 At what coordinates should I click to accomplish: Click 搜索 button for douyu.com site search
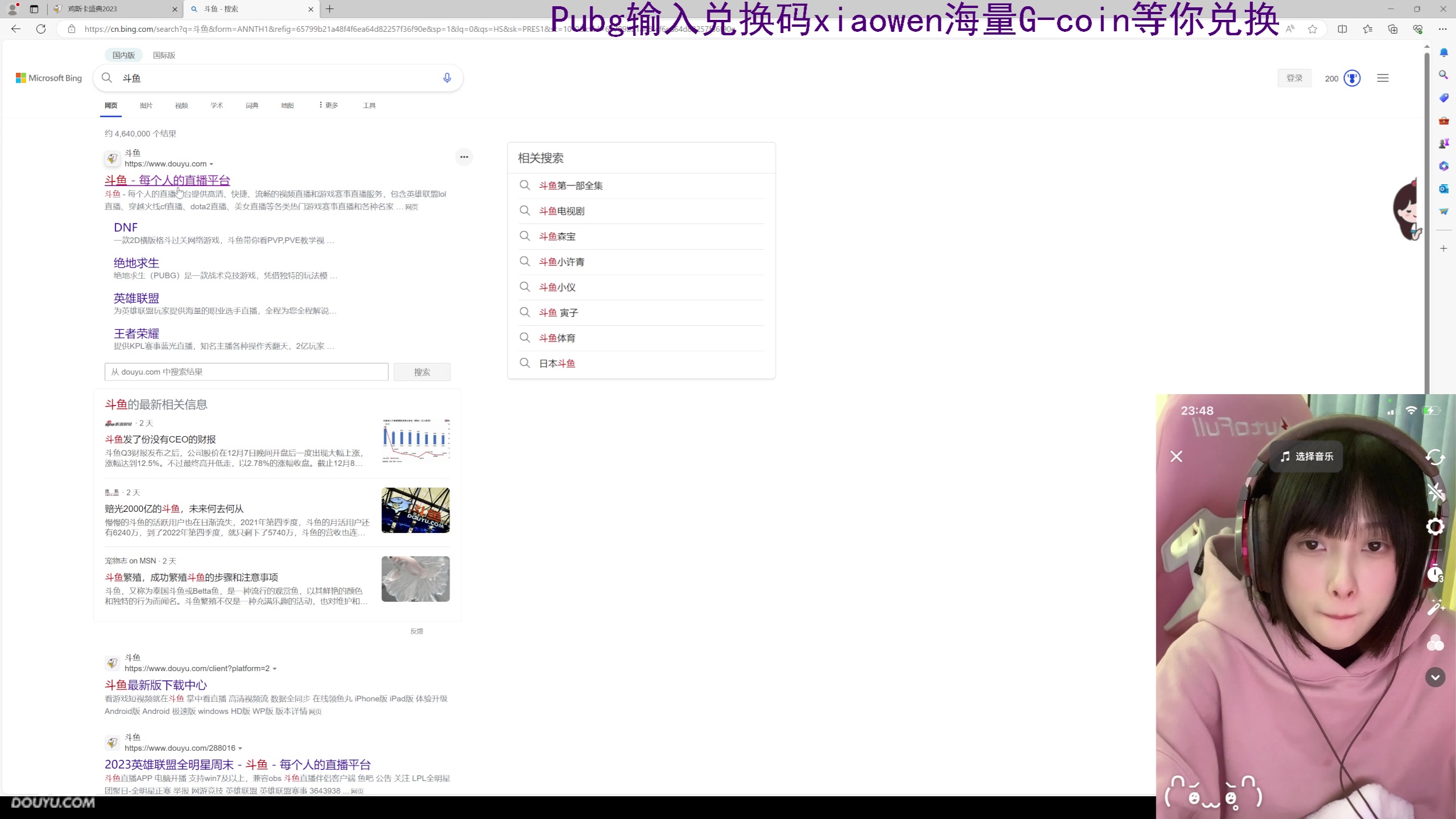click(422, 372)
